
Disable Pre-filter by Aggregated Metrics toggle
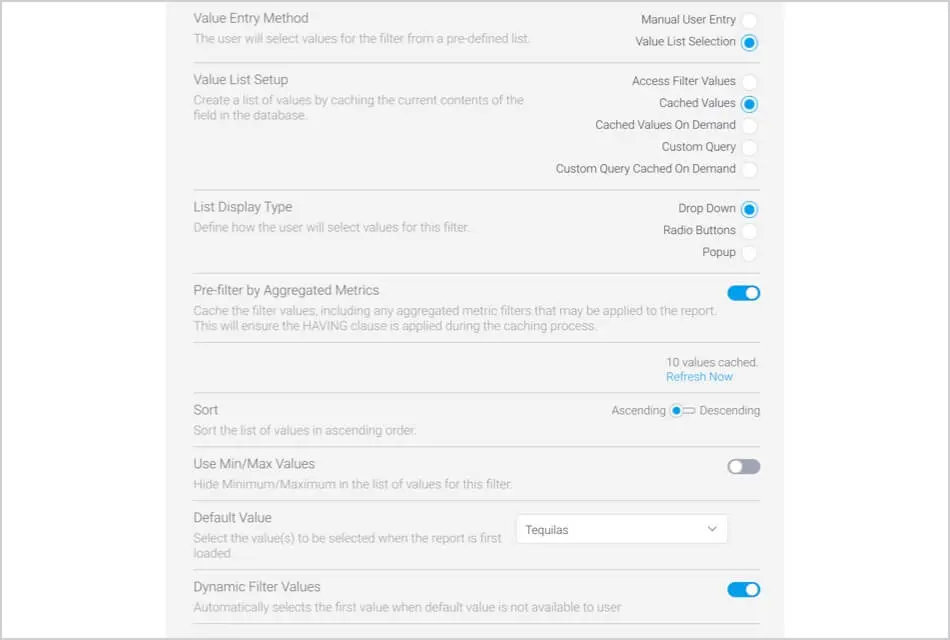click(743, 293)
